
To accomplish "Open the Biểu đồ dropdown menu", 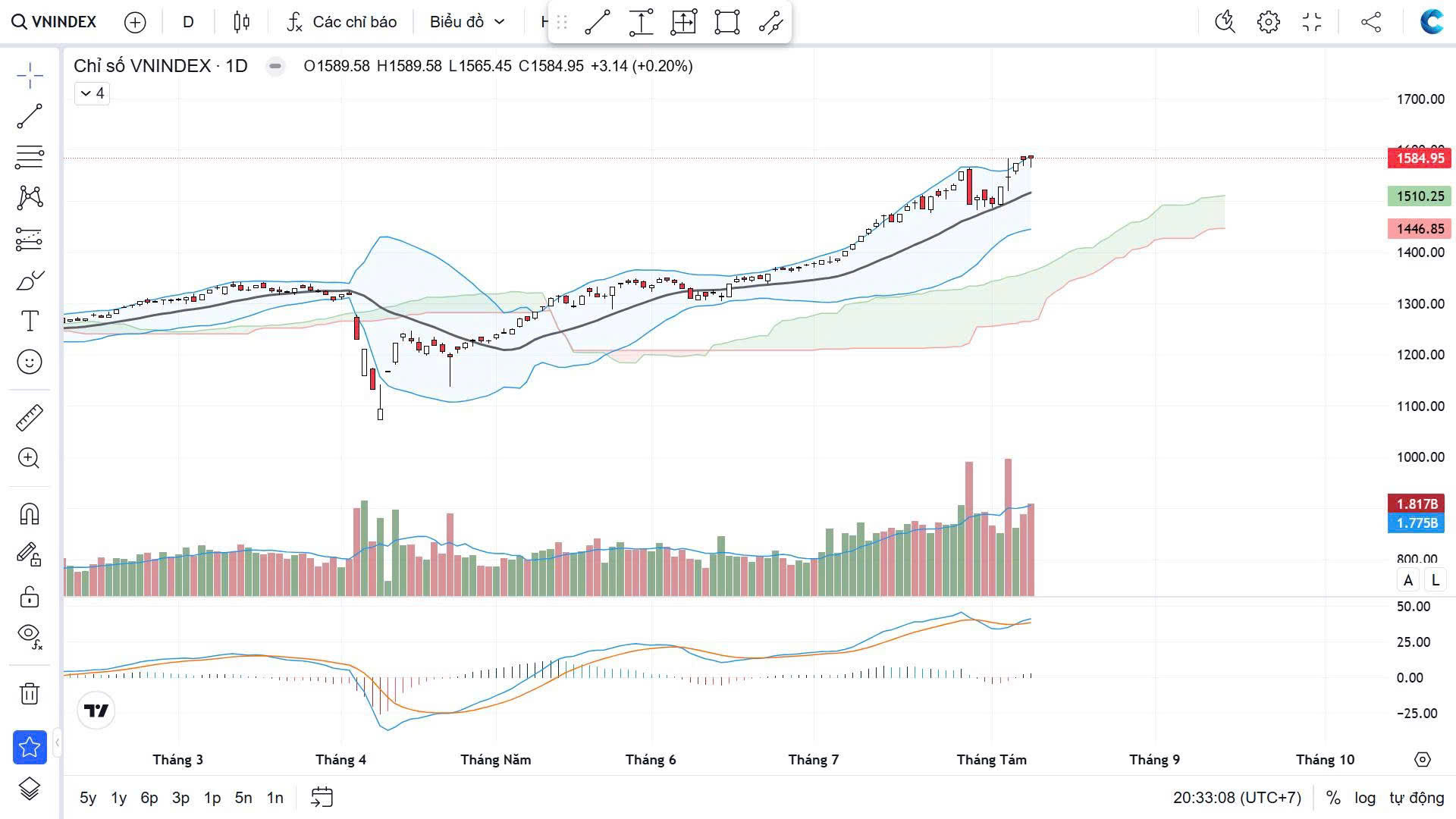I will click(467, 22).
